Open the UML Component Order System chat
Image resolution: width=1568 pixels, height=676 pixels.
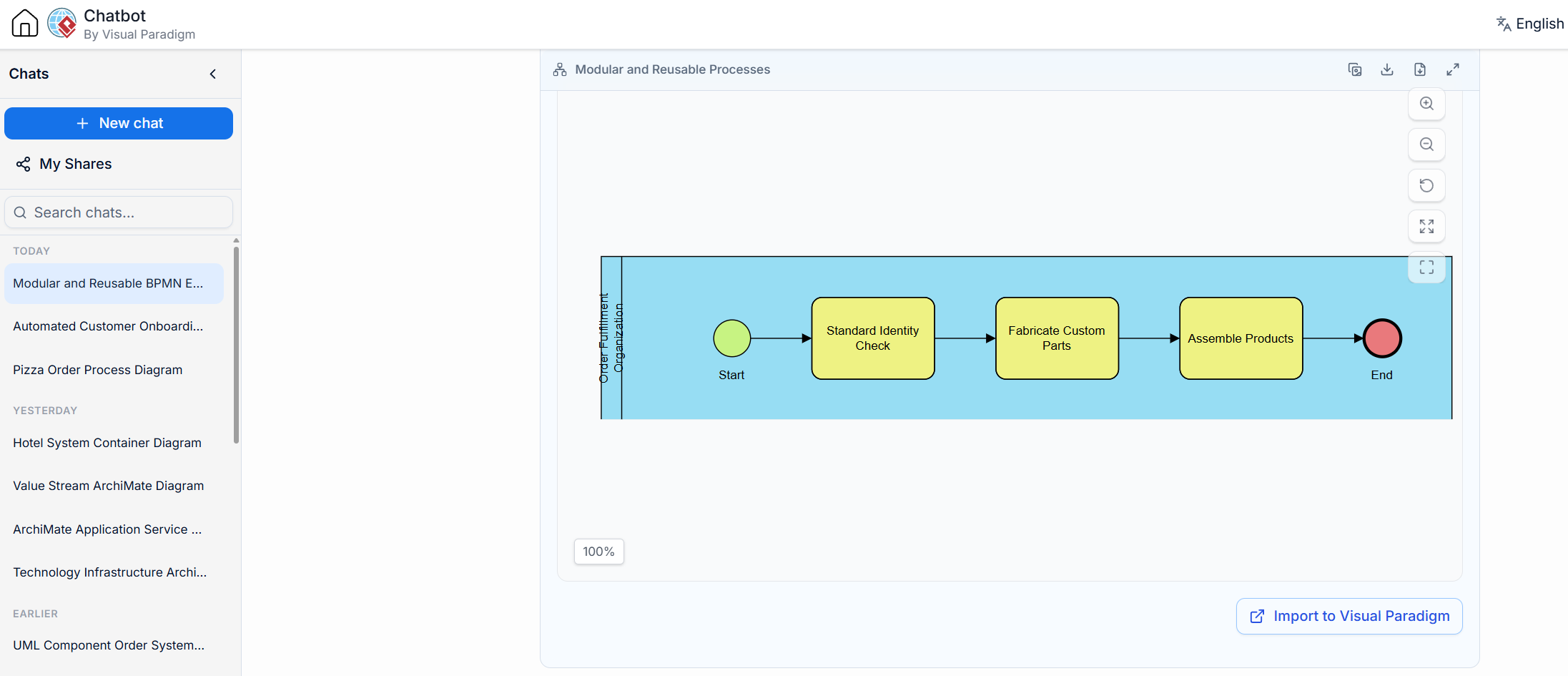[x=114, y=645]
